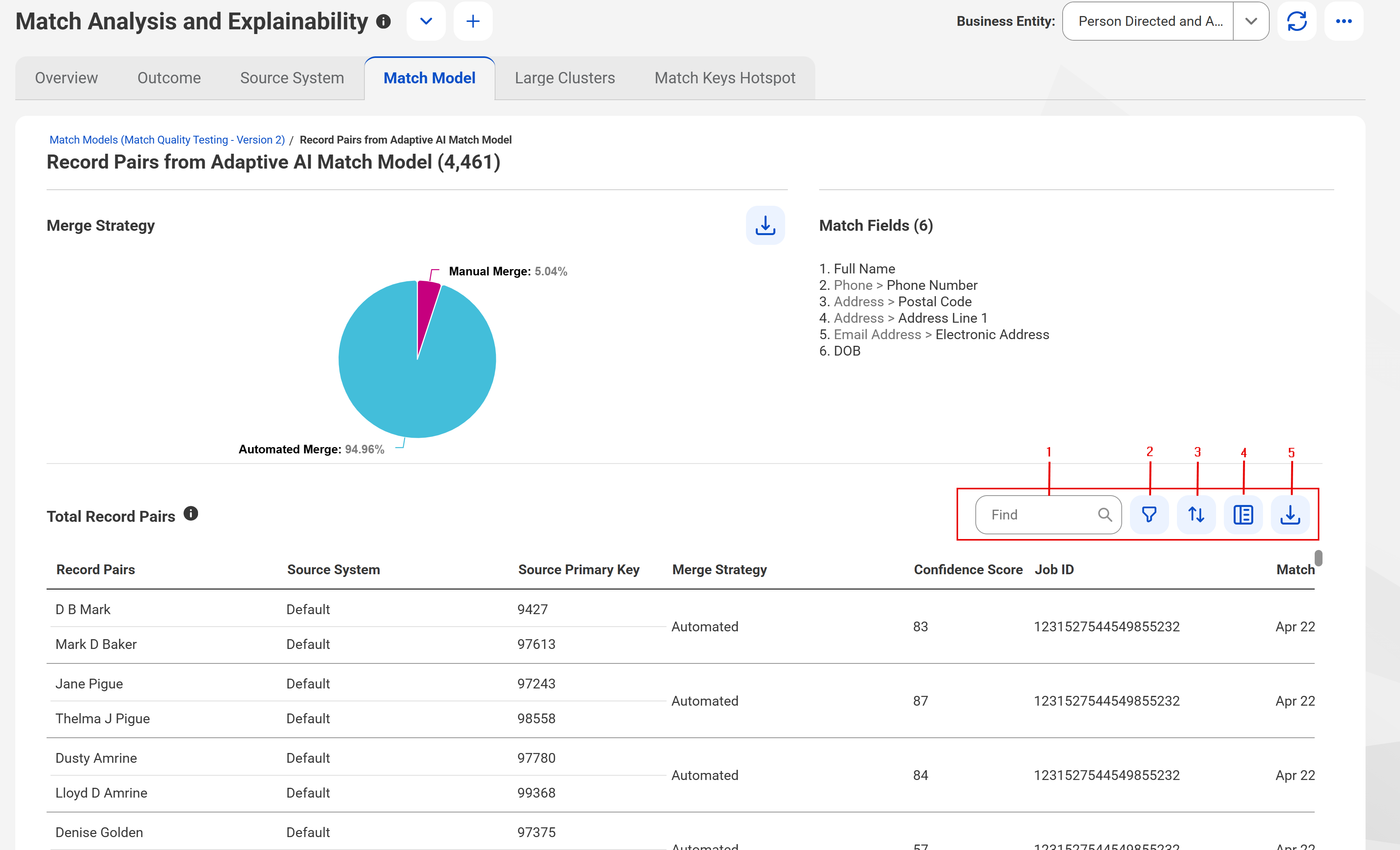Screen dimensions: 1400x850
Task: Click the Electronic Address match field
Action: 992,334
